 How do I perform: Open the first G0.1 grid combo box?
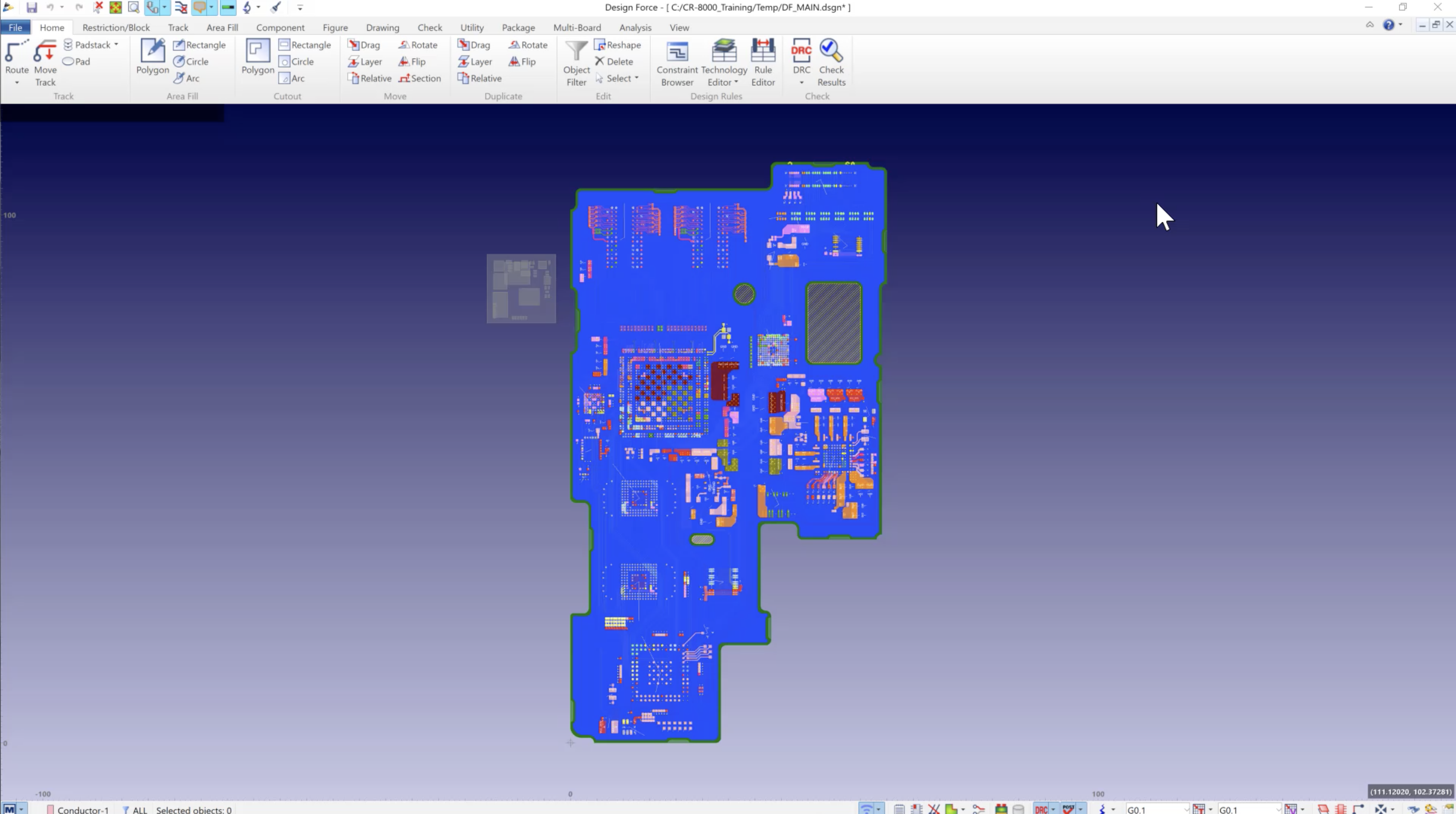(x=1157, y=810)
